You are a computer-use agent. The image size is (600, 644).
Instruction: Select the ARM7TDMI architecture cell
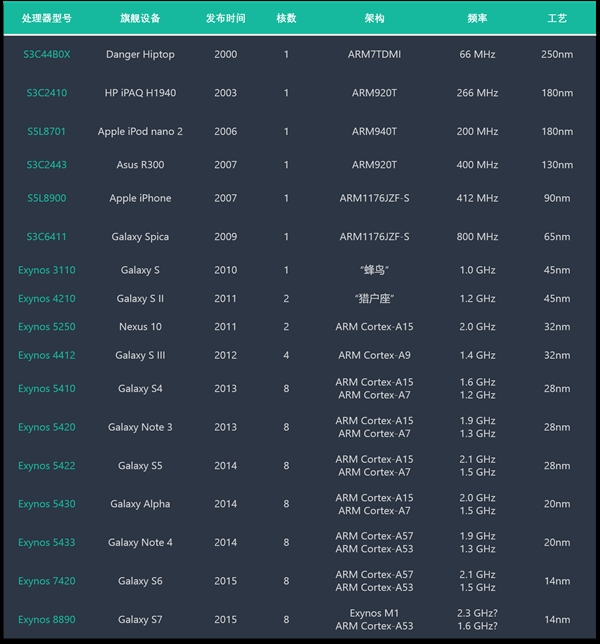click(374, 54)
